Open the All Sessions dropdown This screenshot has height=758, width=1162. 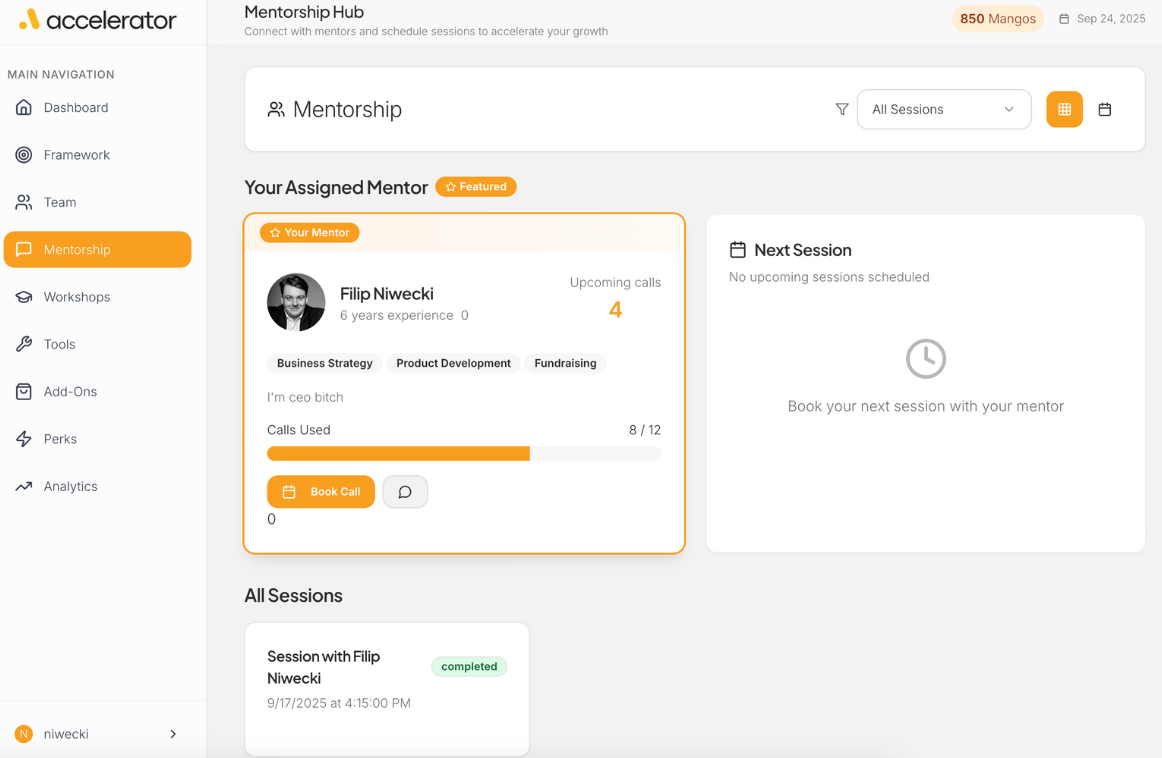(x=943, y=109)
